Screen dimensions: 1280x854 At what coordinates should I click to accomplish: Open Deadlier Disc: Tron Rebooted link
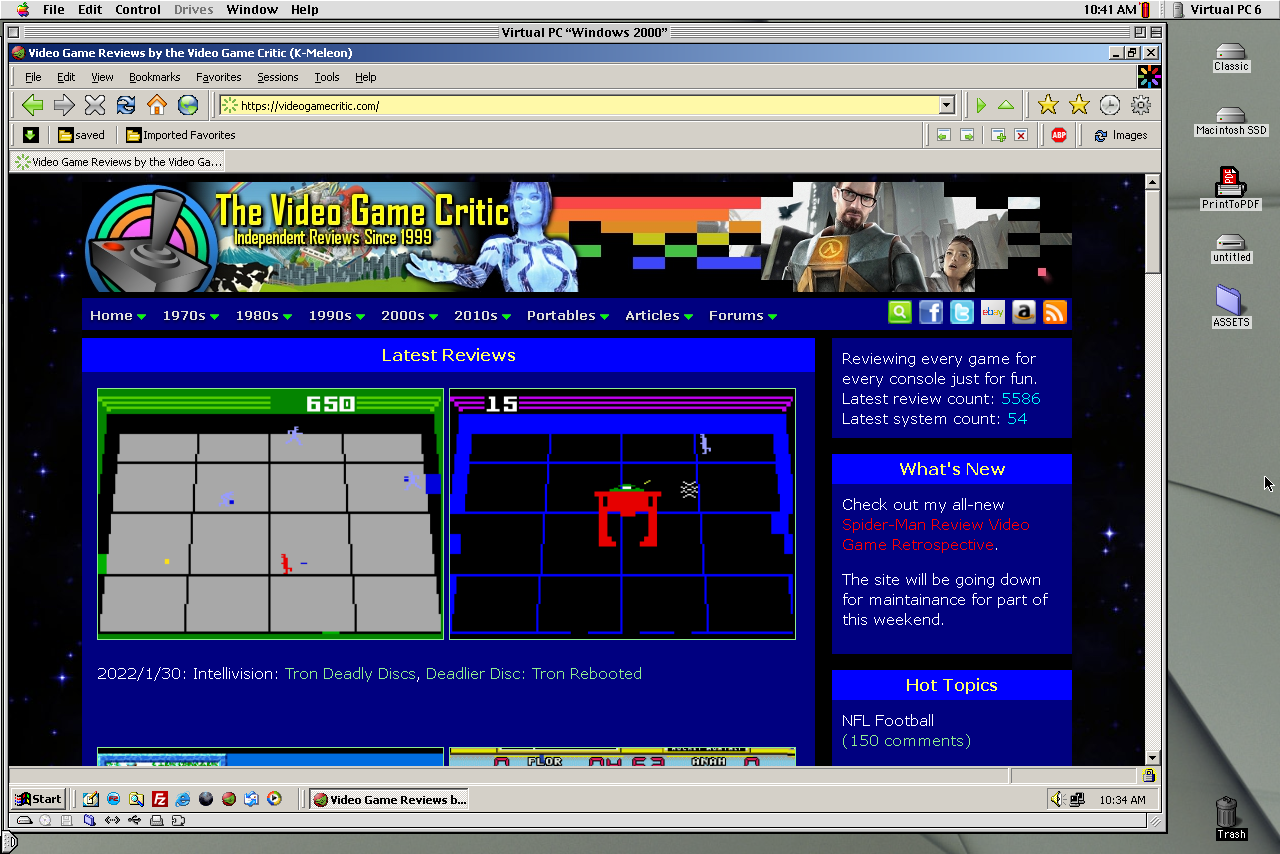534,674
